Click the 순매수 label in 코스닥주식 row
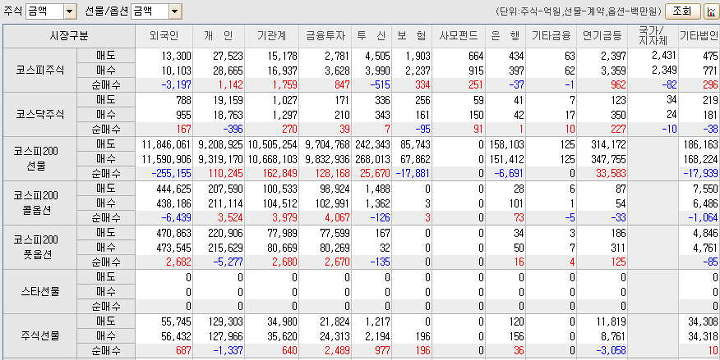The width and height of the screenshot is (720, 360). click(106, 129)
